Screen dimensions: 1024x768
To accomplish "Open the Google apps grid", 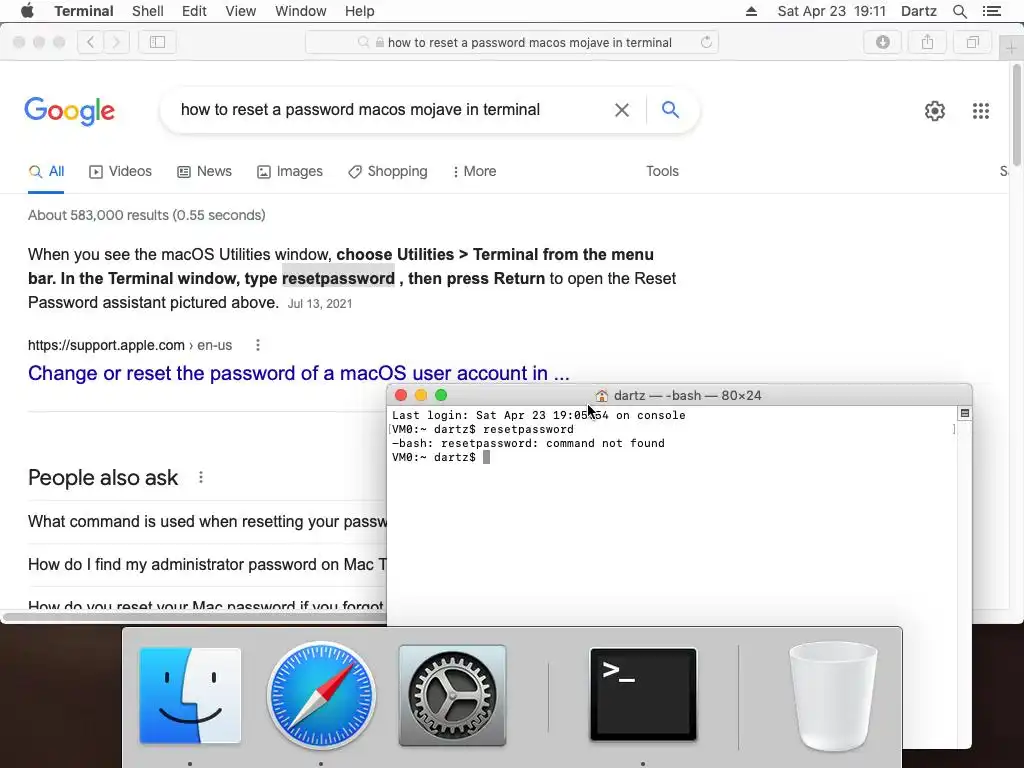I will pos(981,111).
